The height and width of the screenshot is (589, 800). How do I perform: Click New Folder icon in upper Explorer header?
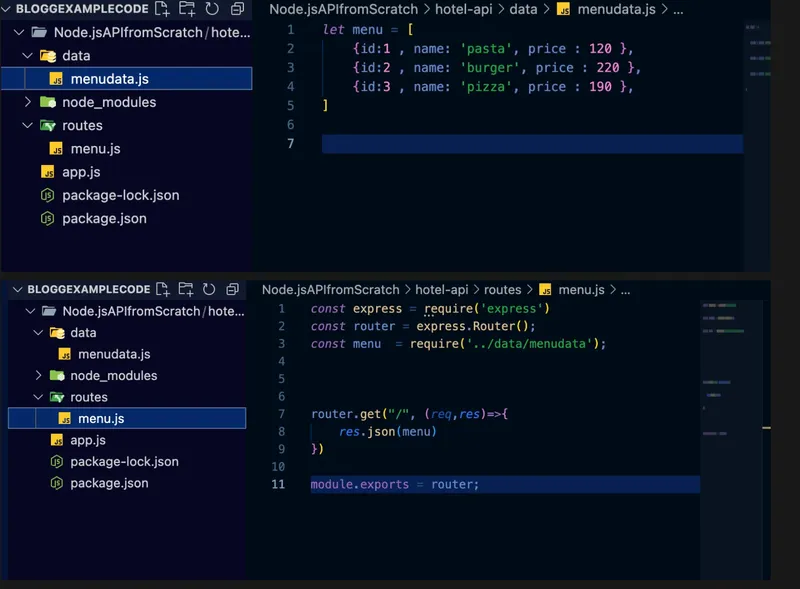[187, 9]
